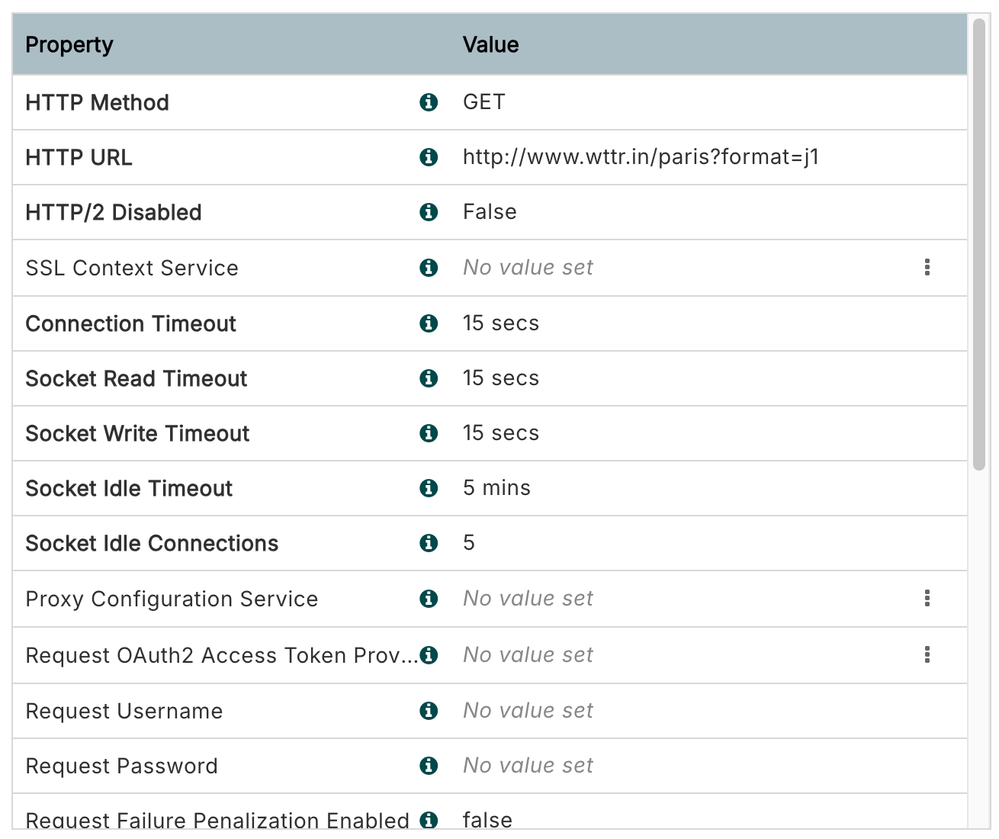Click the Value column header
The height and width of the screenshot is (839, 999).
(x=490, y=45)
